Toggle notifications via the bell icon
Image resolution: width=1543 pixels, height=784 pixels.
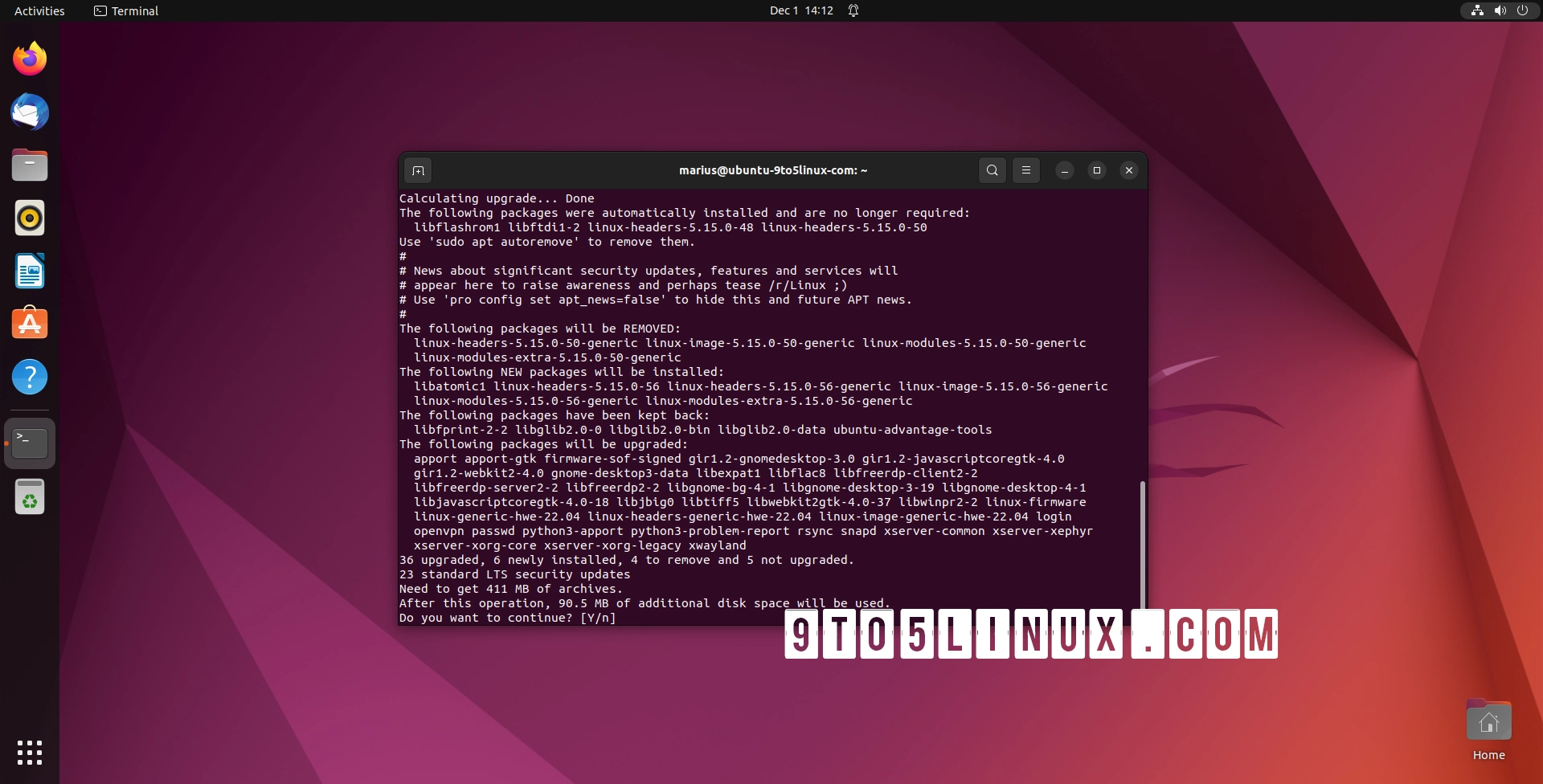point(853,10)
